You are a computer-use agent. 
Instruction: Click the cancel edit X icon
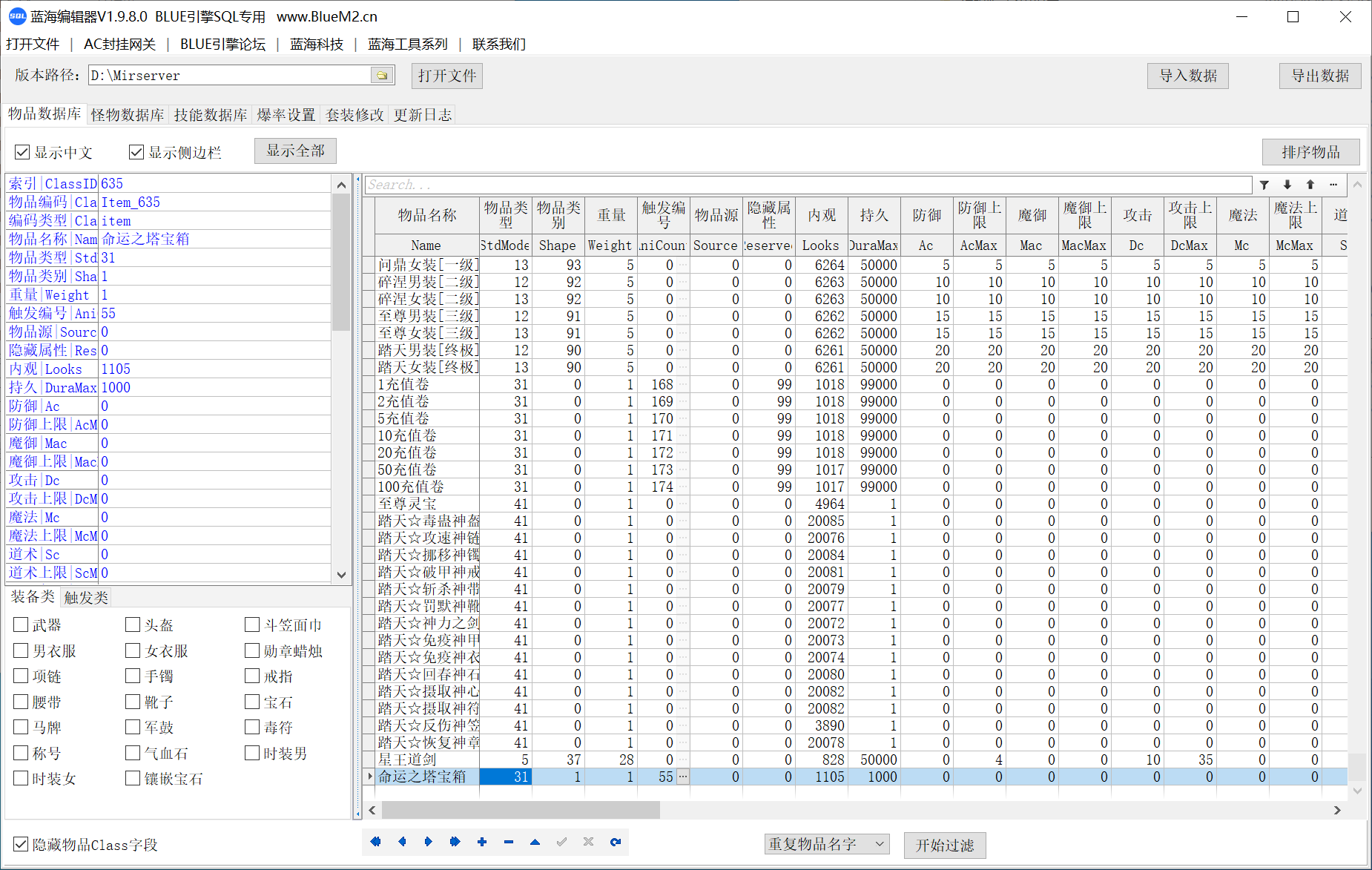(x=589, y=842)
